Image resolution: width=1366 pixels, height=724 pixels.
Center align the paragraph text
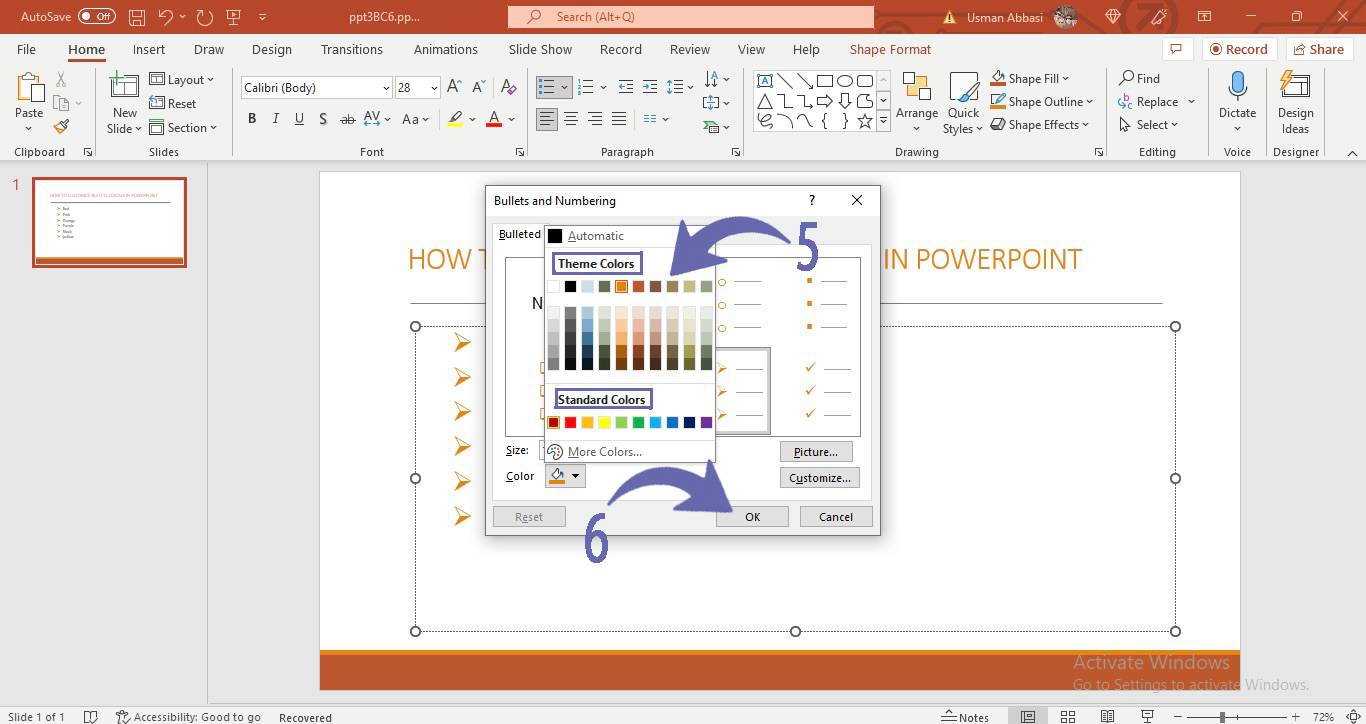571,119
